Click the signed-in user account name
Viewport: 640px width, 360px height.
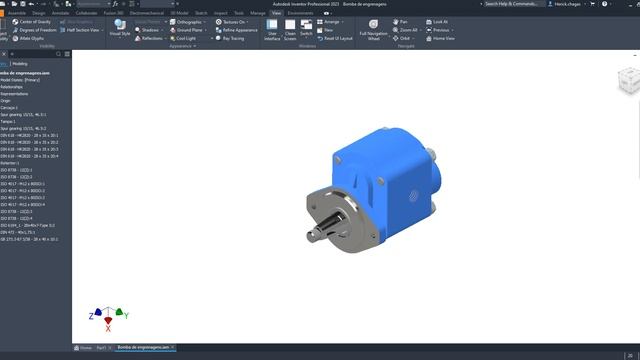[x=567, y=4]
